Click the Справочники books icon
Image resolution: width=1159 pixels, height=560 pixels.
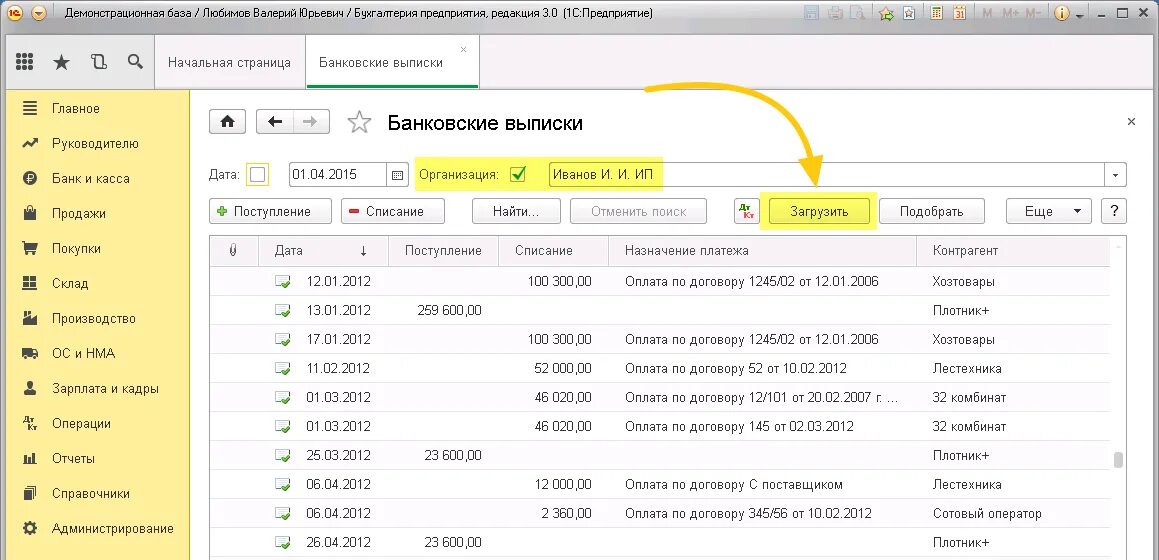coord(30,493)
